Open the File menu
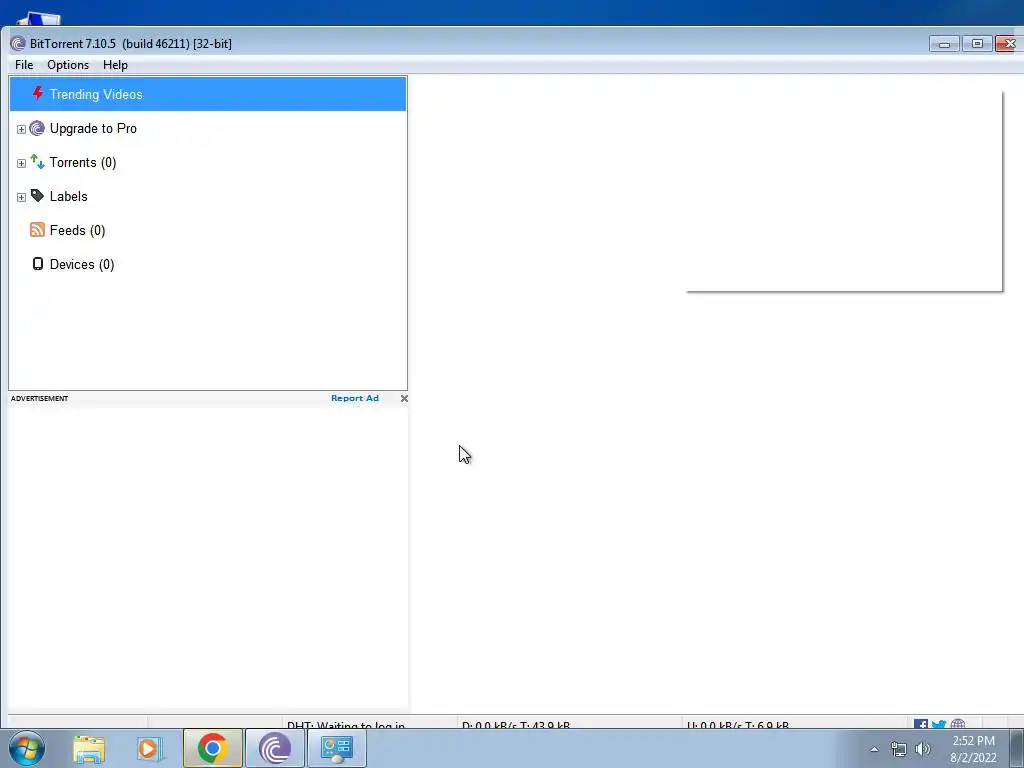 tap(24, 65)
